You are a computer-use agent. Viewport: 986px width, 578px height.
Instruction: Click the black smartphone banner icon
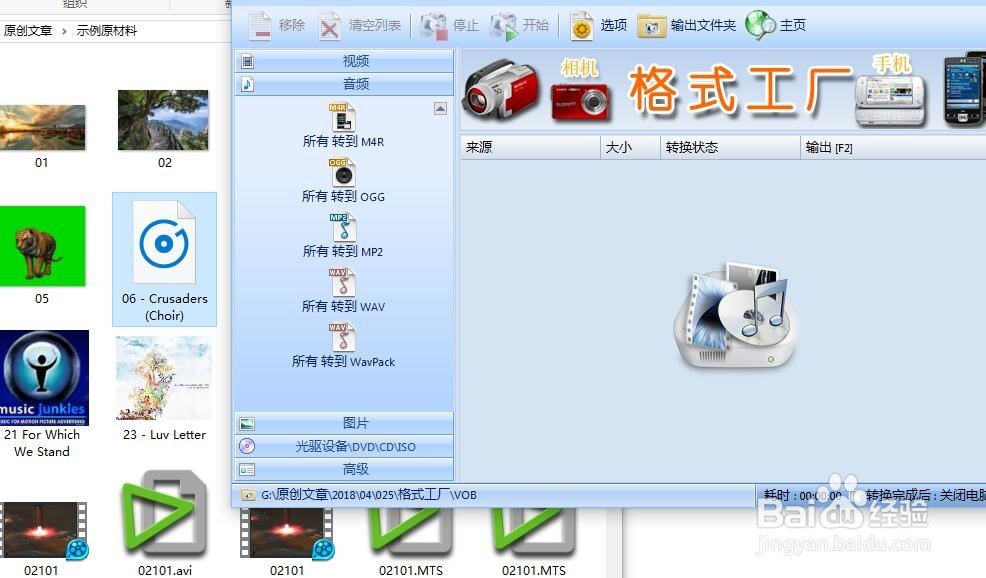tap(963, 90)
